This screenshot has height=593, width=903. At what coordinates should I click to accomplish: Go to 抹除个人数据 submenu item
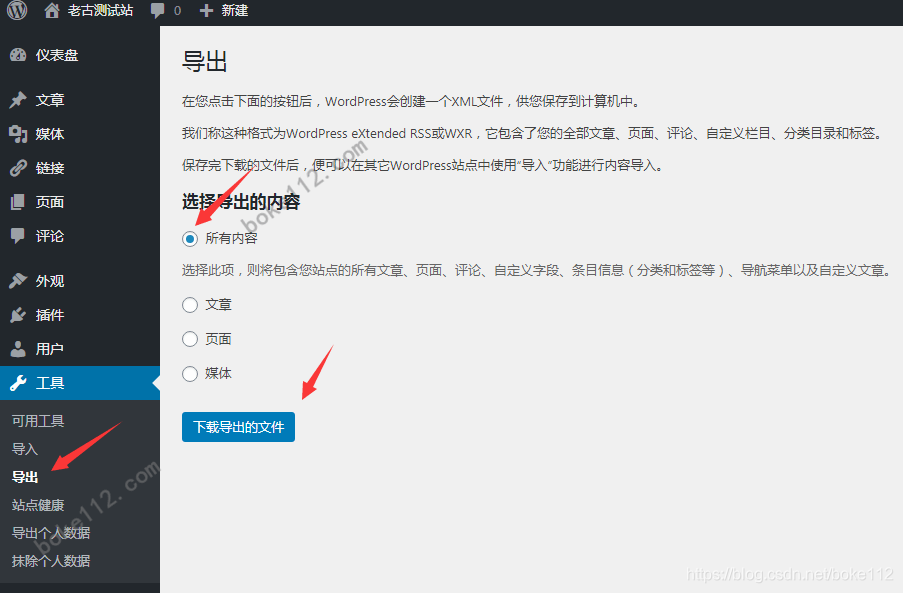click(x=51, y=561)
